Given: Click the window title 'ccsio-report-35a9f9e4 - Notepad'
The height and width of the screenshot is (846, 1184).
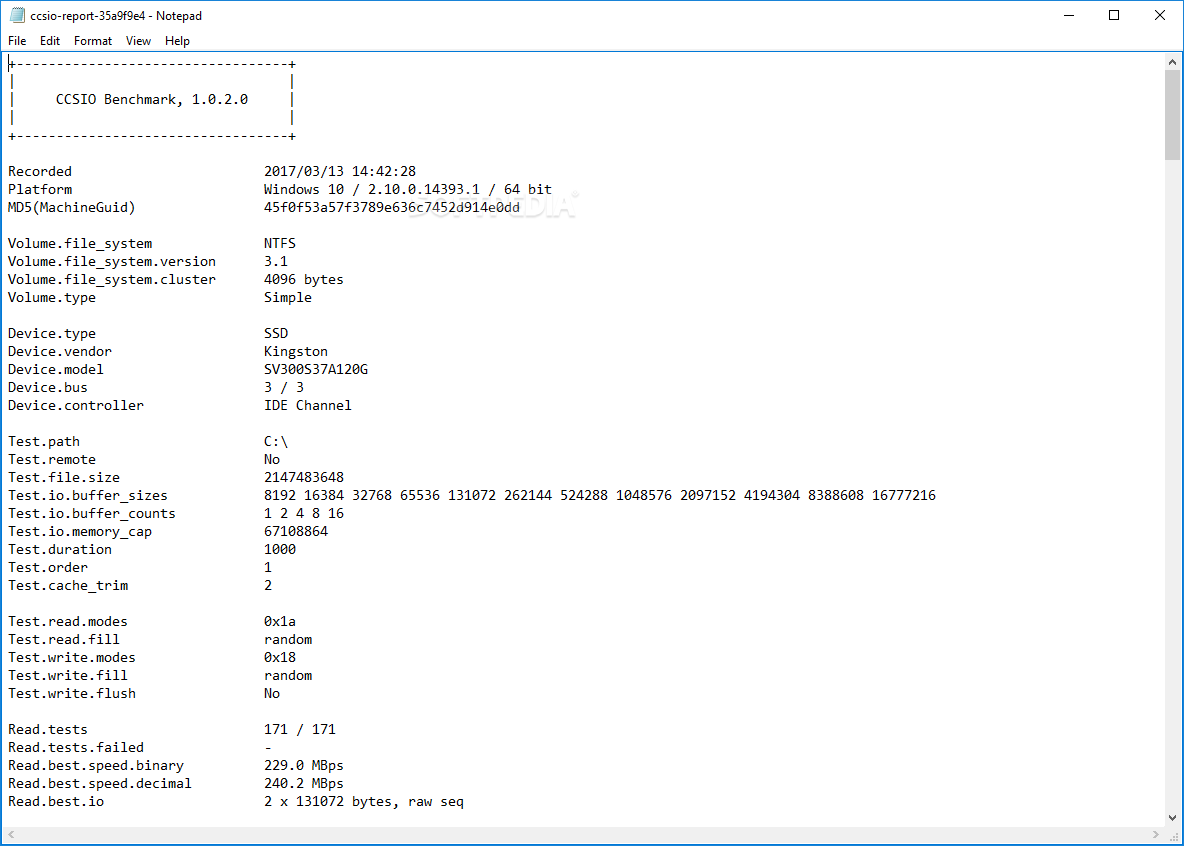Looking at the screenshot, I should (116, 15).
